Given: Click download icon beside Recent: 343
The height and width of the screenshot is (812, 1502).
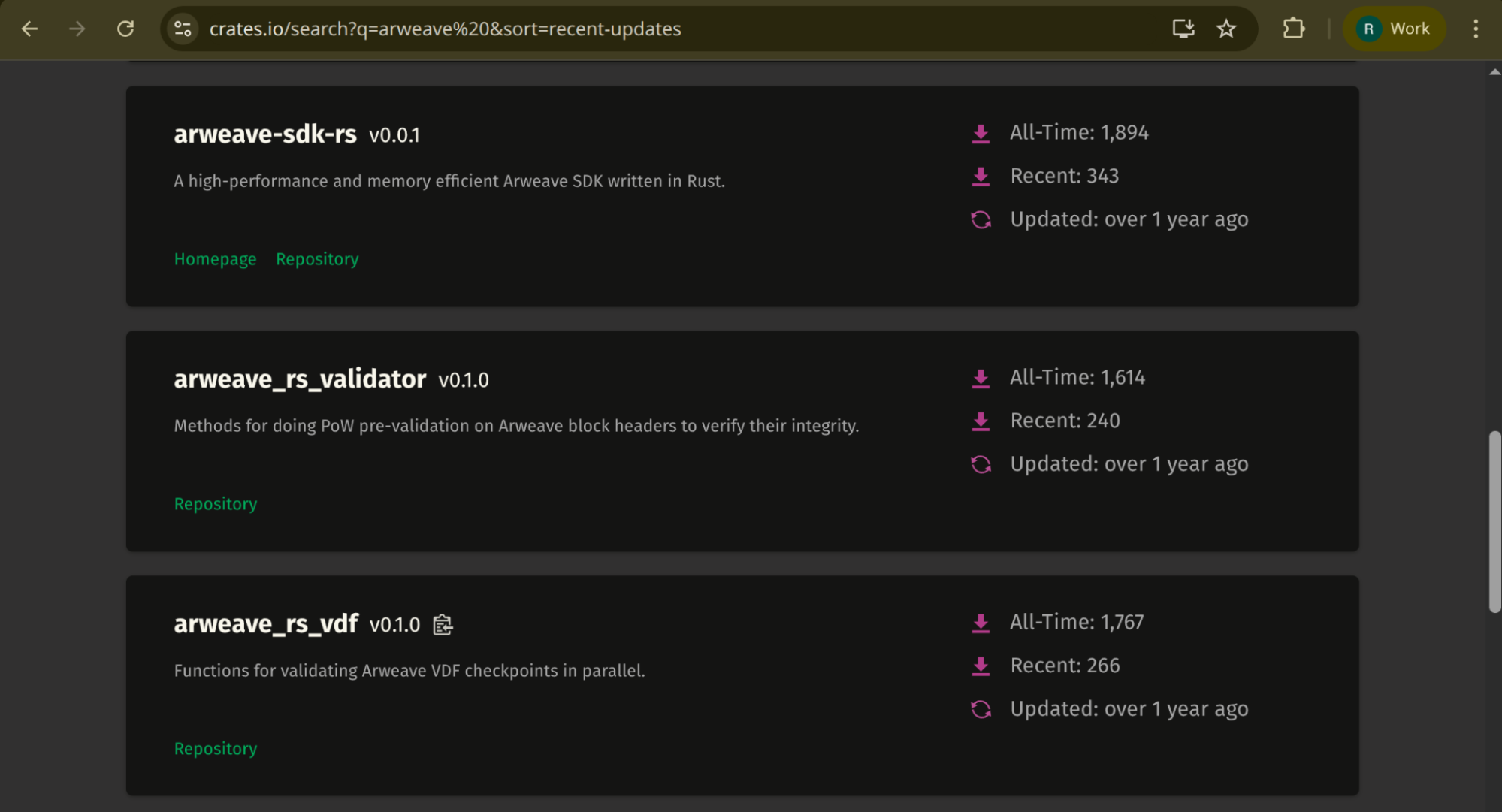Looking at the screenshot, I should coord(981,177).
